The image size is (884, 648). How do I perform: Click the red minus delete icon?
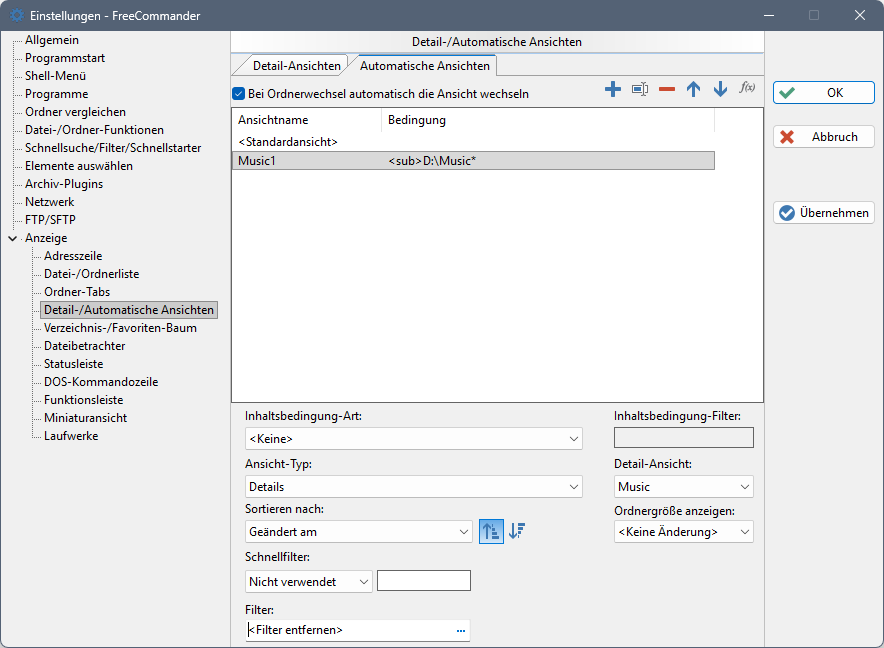click(667, 90)
